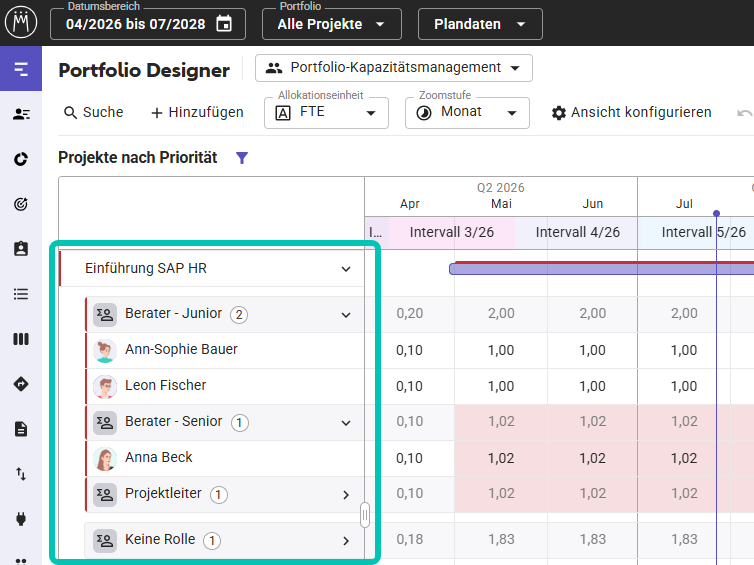The height and width of the screenshot is (565, 754).
Task: Open the pie chart sidebar icon
Action: (x=21, y=159)
